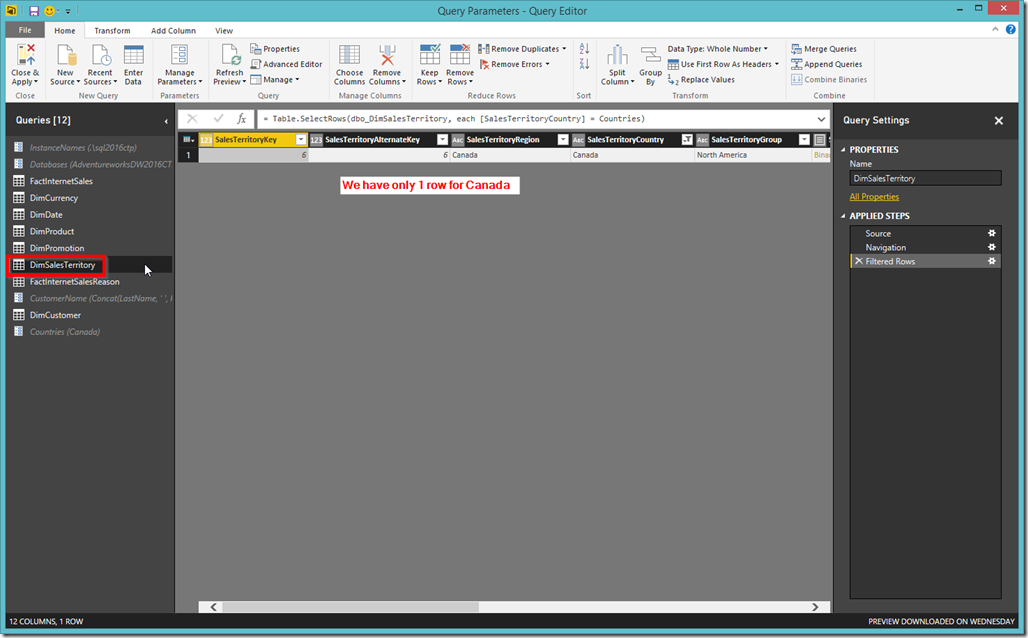The height and width of the screenshot is (638, 1028).
Task: Click Remove Errors button
Action: click(515, 64)
